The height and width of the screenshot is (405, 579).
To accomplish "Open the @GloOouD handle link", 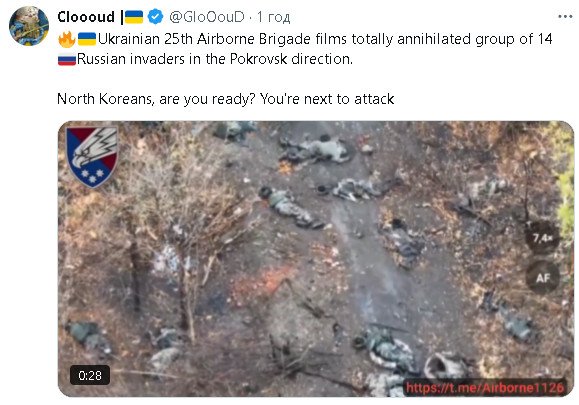I will [x=207, y=17].
